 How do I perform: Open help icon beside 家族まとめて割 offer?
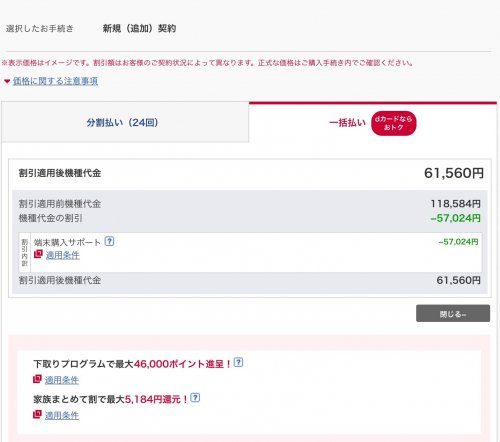pos(195,398)
